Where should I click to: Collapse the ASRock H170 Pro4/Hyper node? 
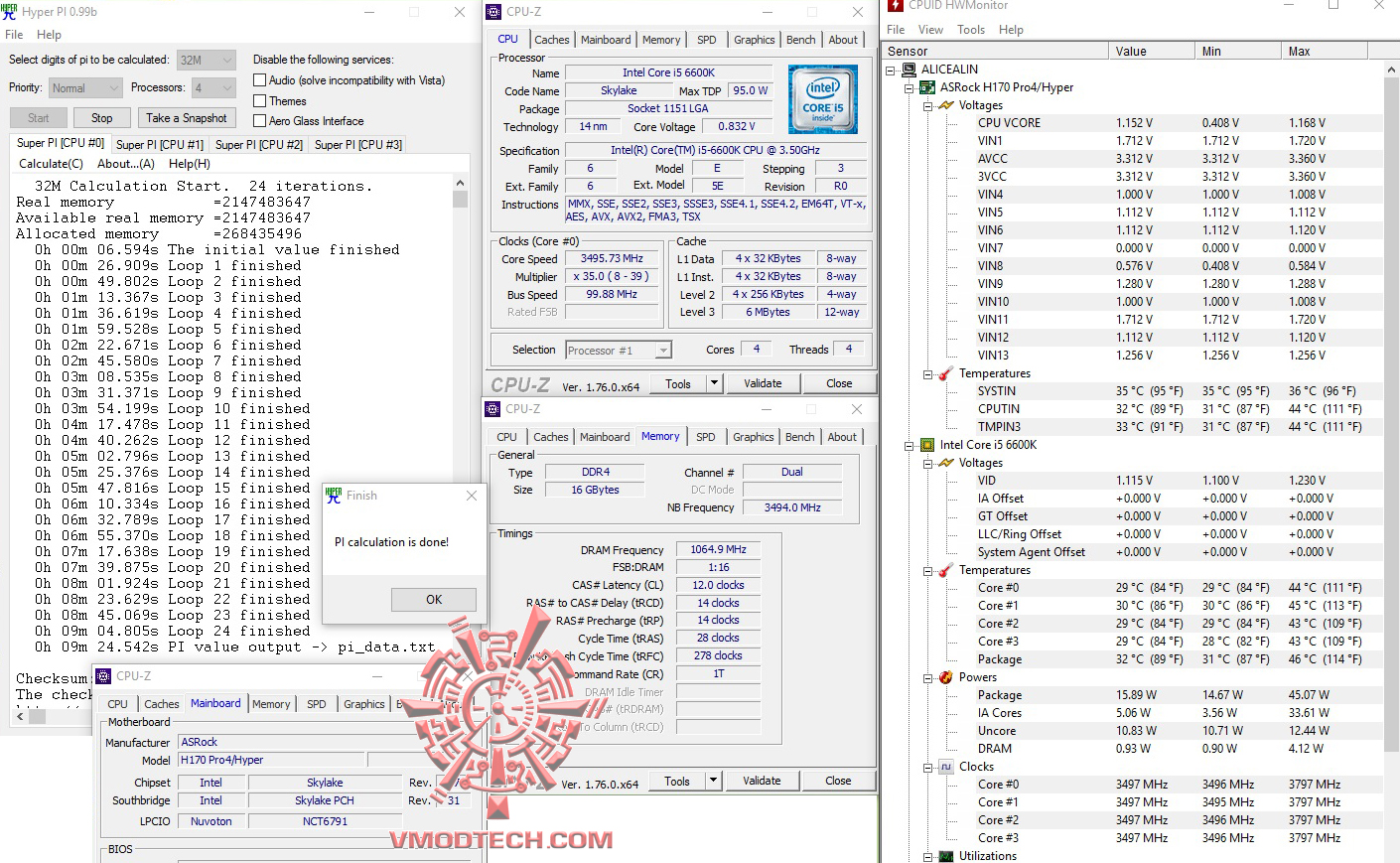(x=909, y=87)
